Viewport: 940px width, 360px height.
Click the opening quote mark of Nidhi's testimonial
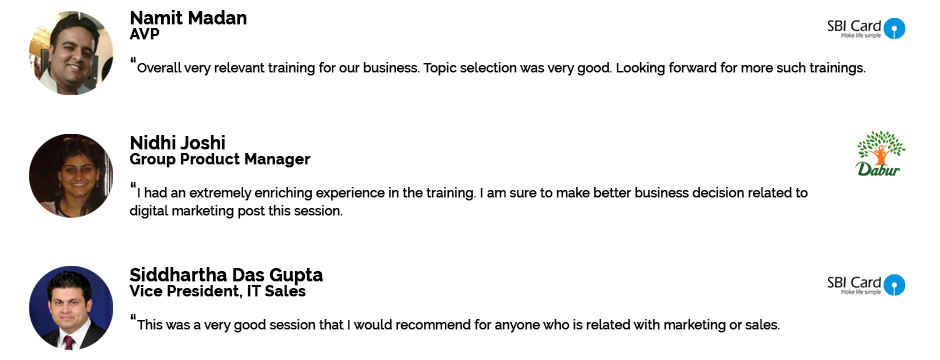tap(133, 187)
